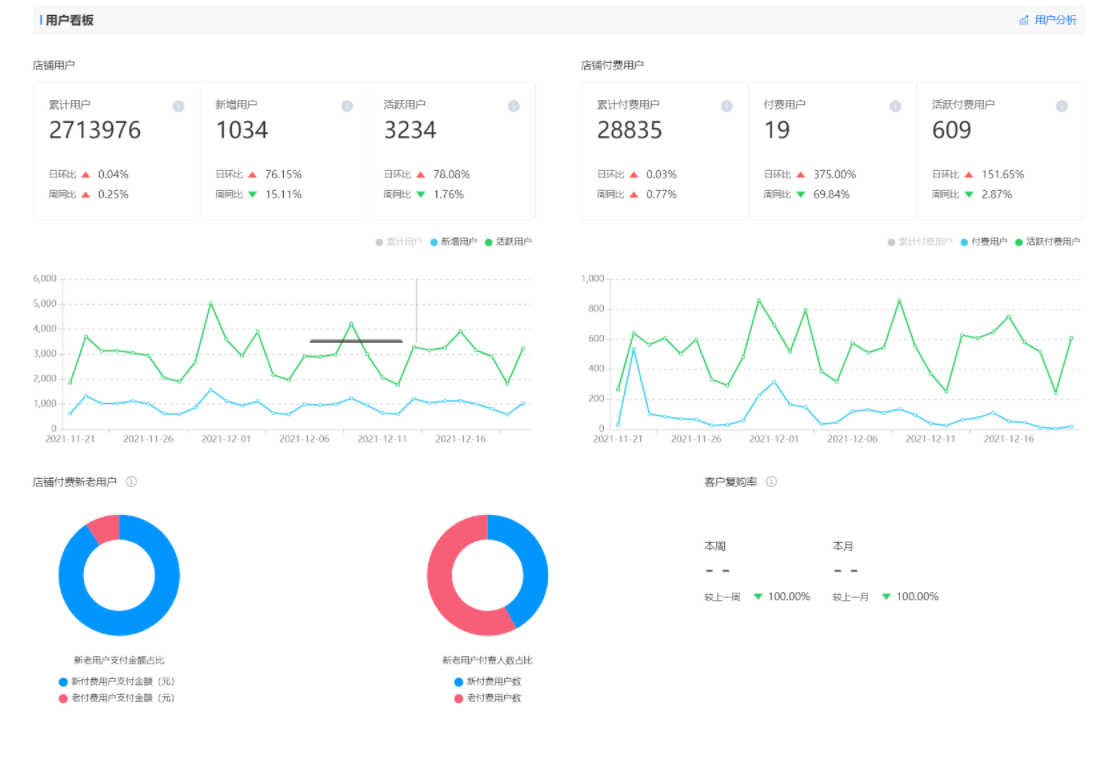Show info tooltip for 活跃付费用户 card
The height and width of the screenshot is (758, 1095).
[1061, 106]
